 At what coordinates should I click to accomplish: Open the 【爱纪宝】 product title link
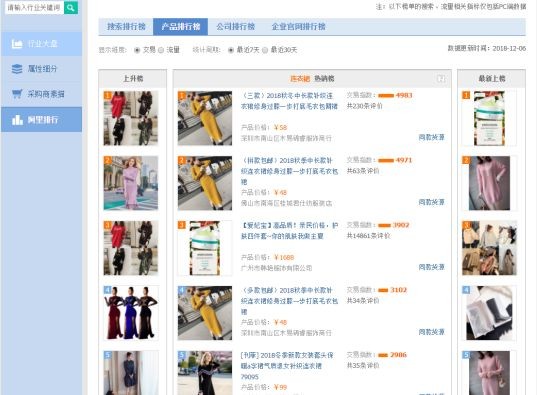pyautogui.click(x=289, y=231)
